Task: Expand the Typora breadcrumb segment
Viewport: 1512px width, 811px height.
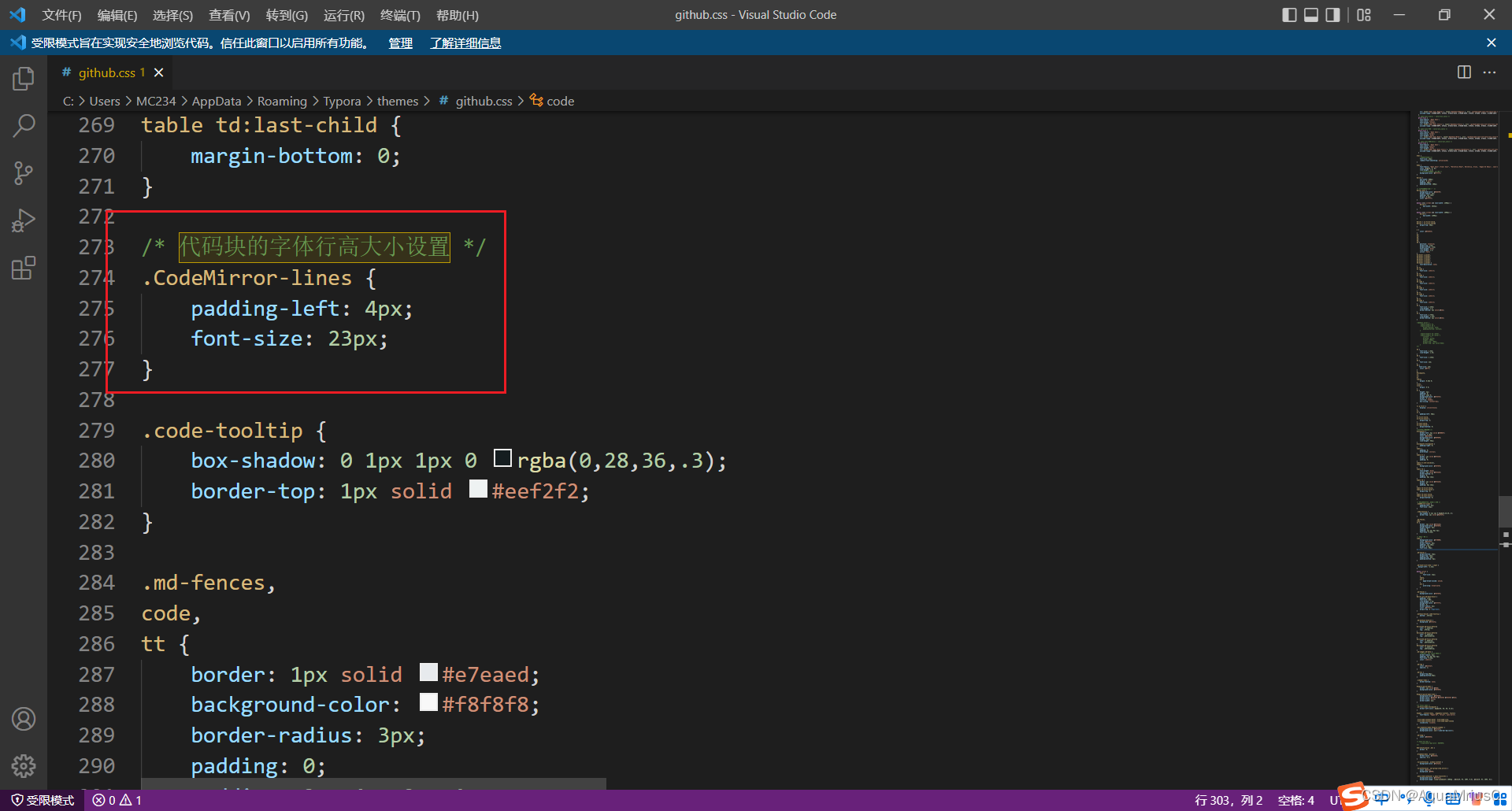Action: pos(342,101)
